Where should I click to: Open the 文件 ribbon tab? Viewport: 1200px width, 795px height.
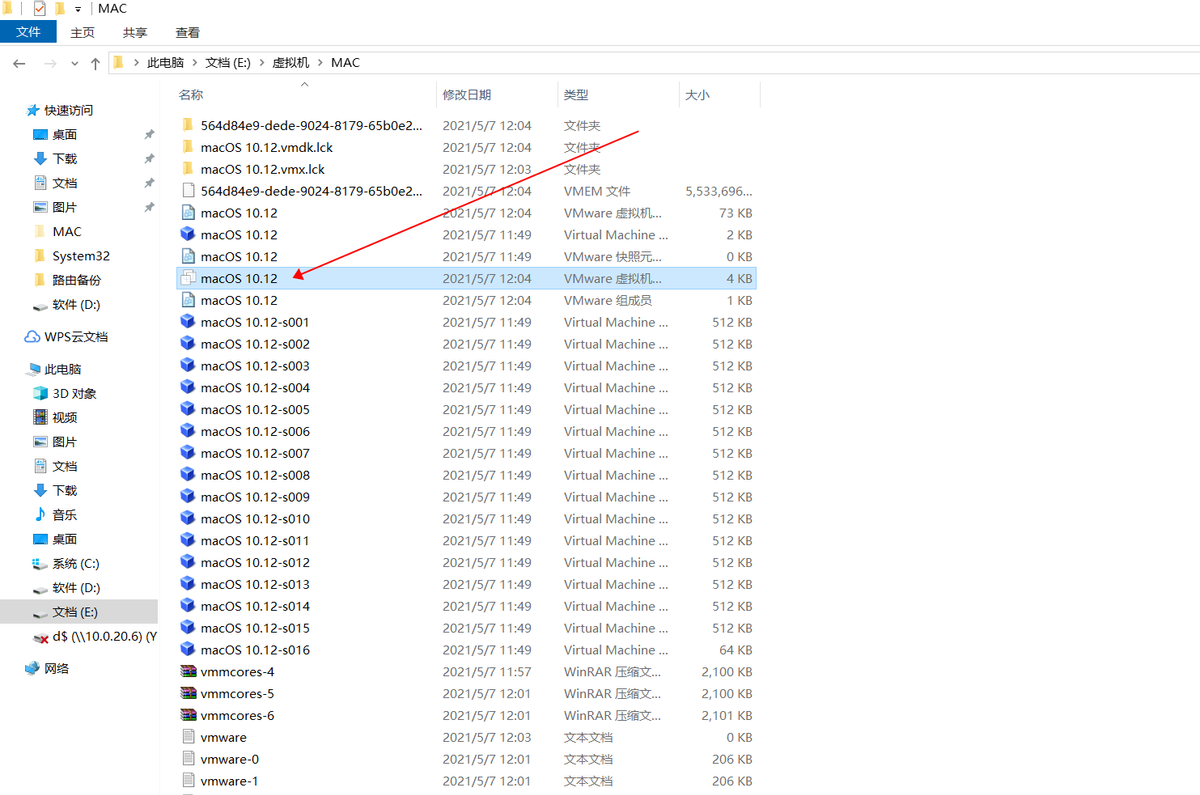pos(29,33)
